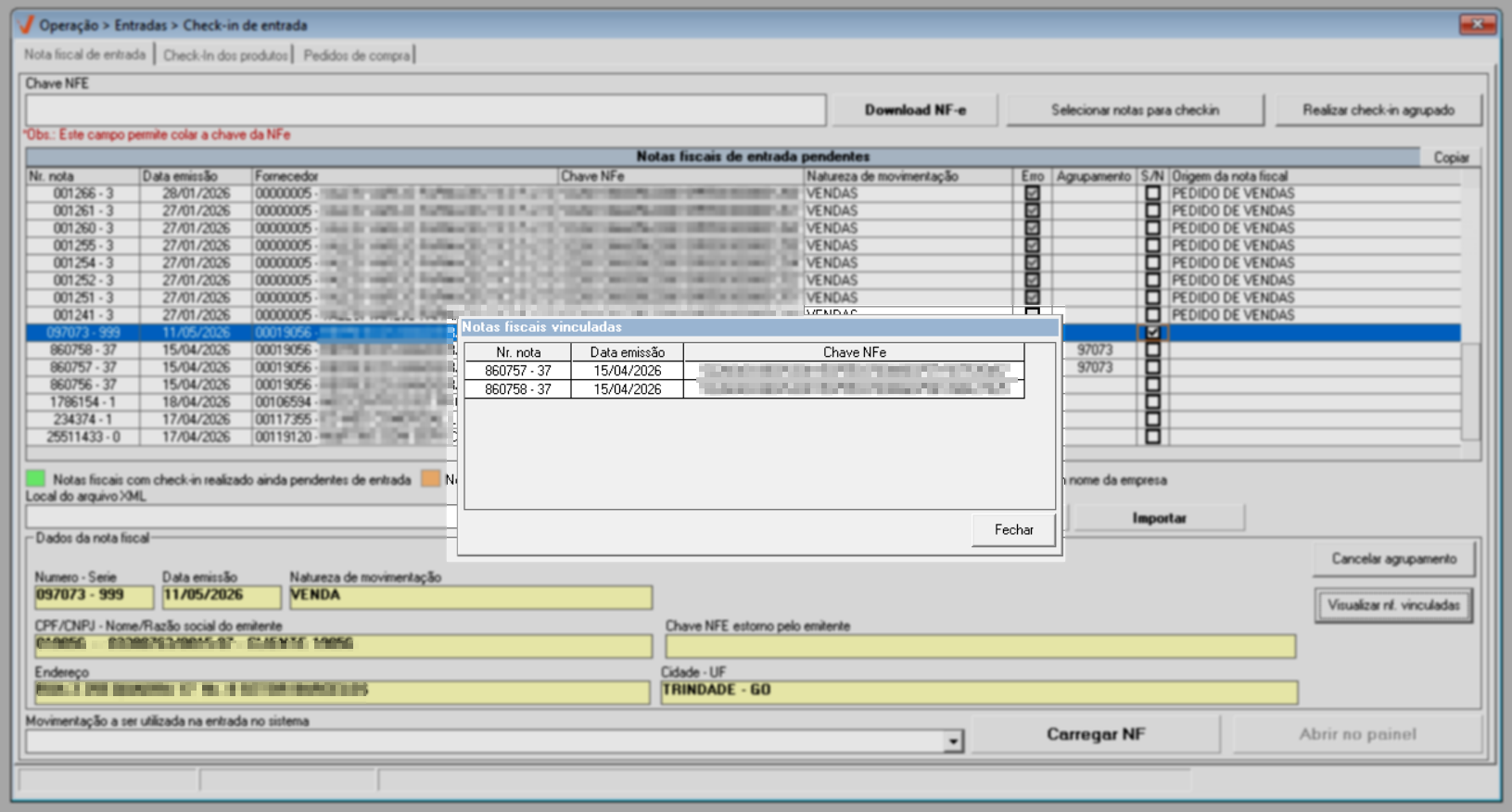Click the red checkmark app logo icon

point(25,25)
